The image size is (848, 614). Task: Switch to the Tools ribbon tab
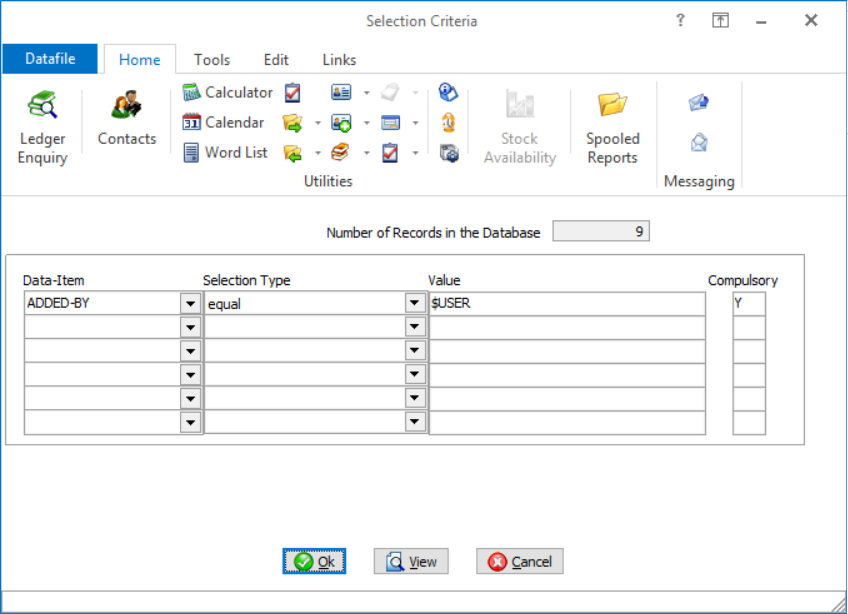click(x=212, y=60)
